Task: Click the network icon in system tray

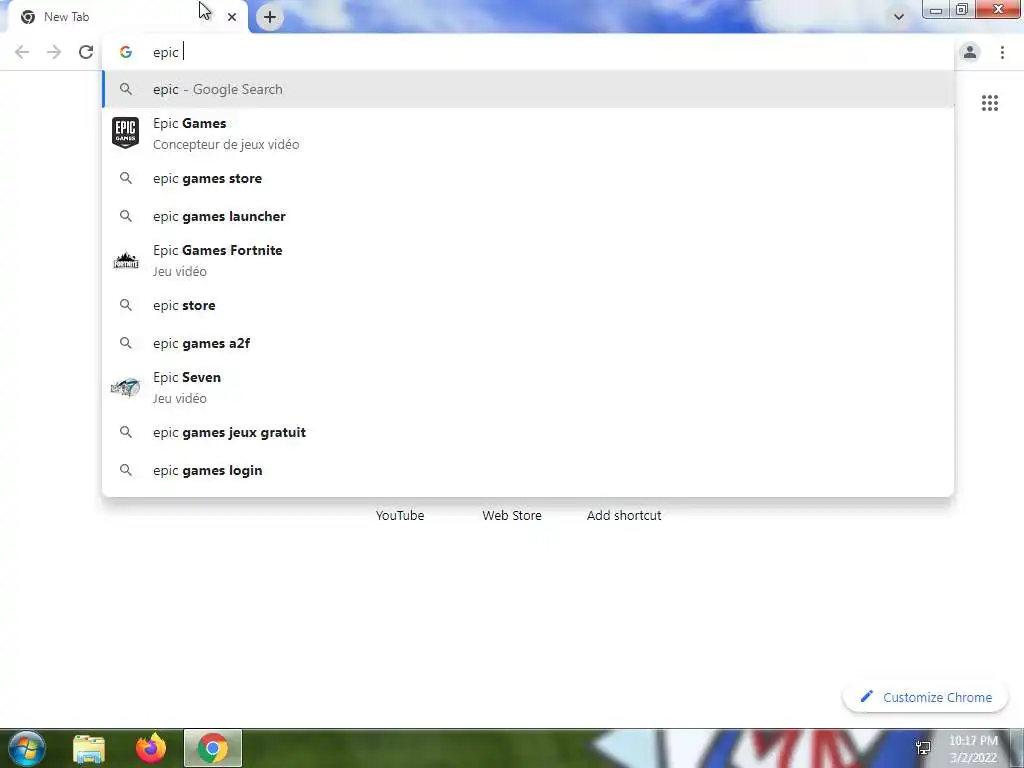Action: 923,748
